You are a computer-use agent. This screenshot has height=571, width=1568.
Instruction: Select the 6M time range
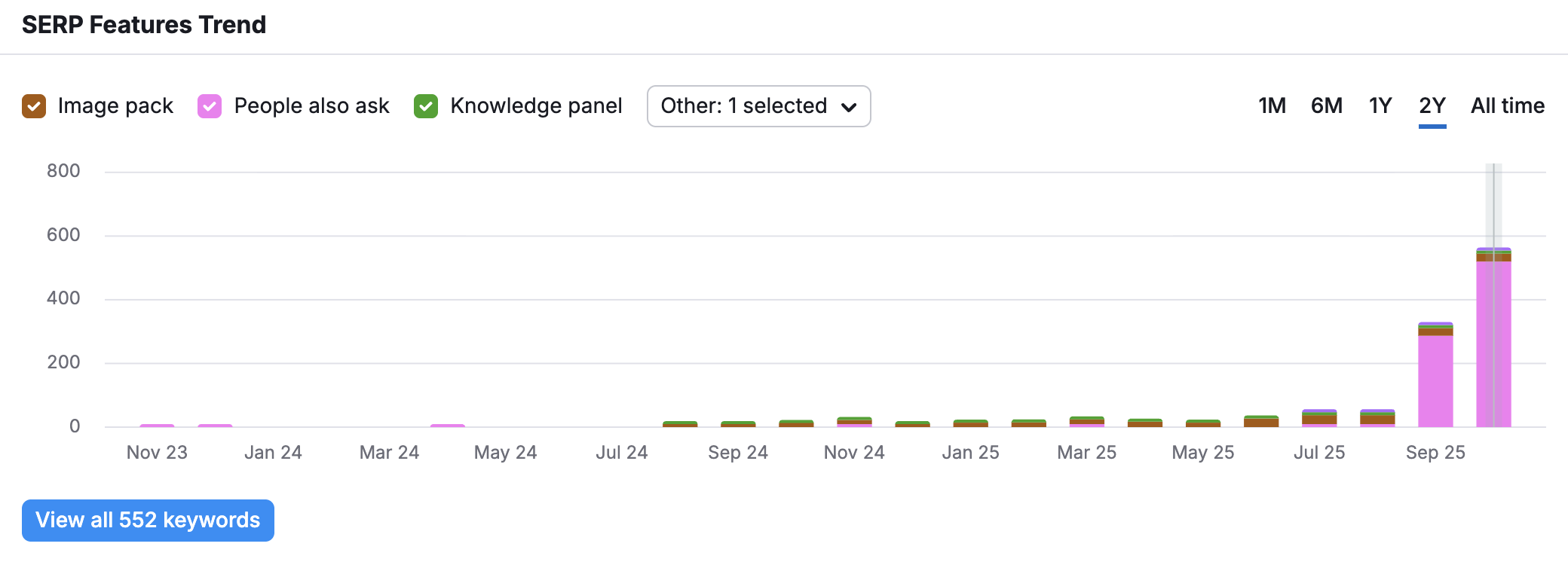pyautogui.click(x=1326, y=106)
